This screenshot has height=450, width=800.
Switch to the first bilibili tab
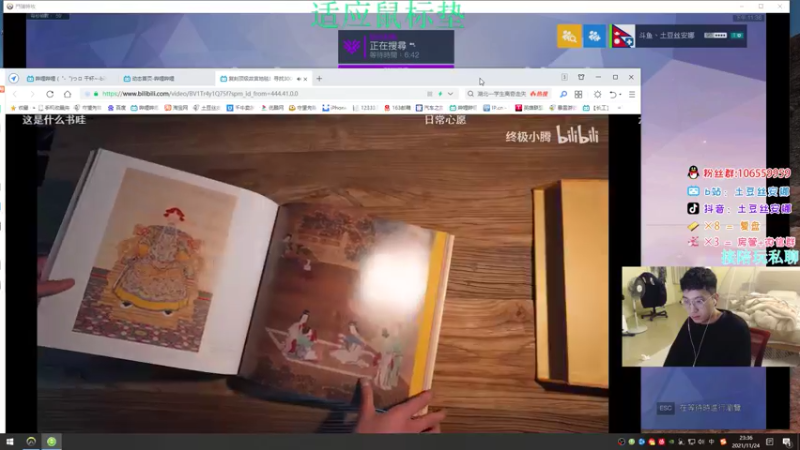66,79
